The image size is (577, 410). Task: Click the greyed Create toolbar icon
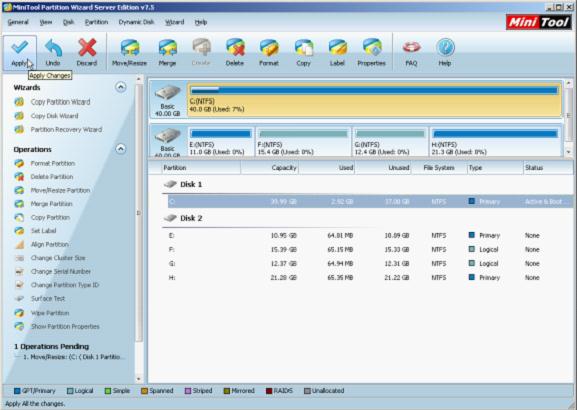click(x=201, y=48)
